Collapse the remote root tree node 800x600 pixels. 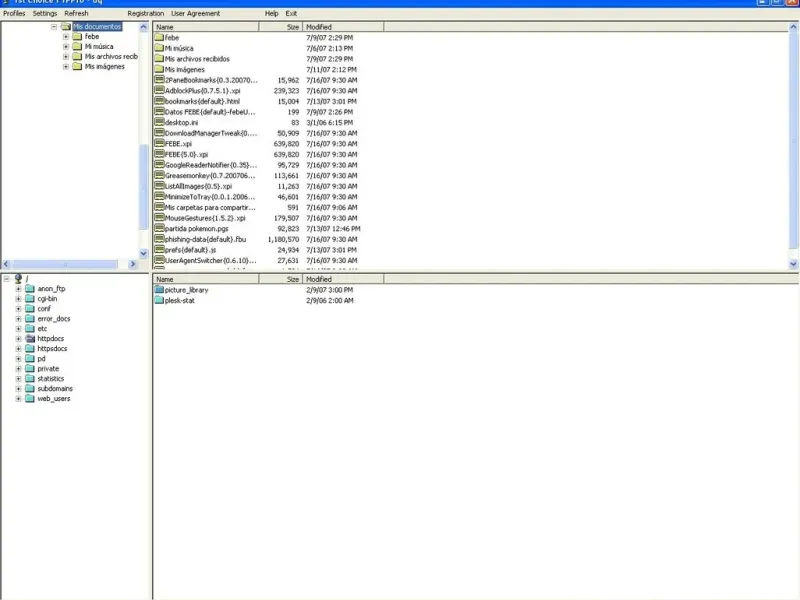point(7,279)
